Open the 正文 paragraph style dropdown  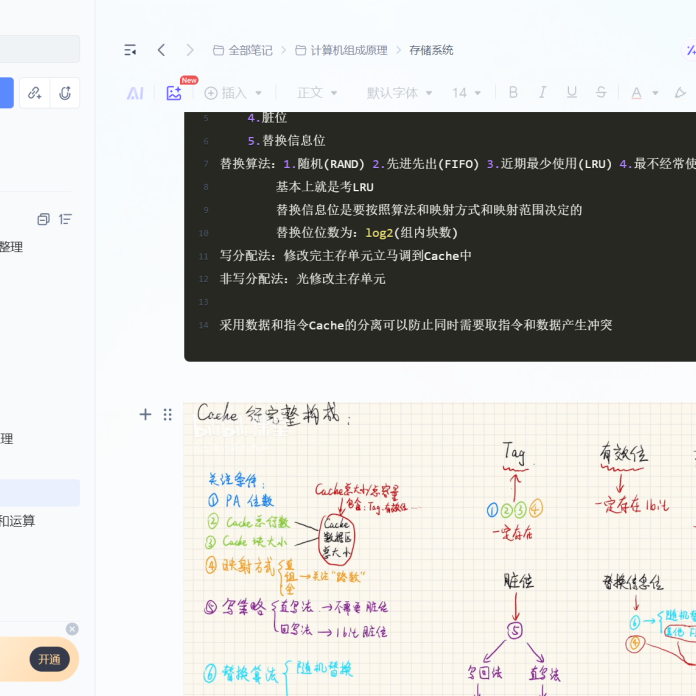point(317,93)
